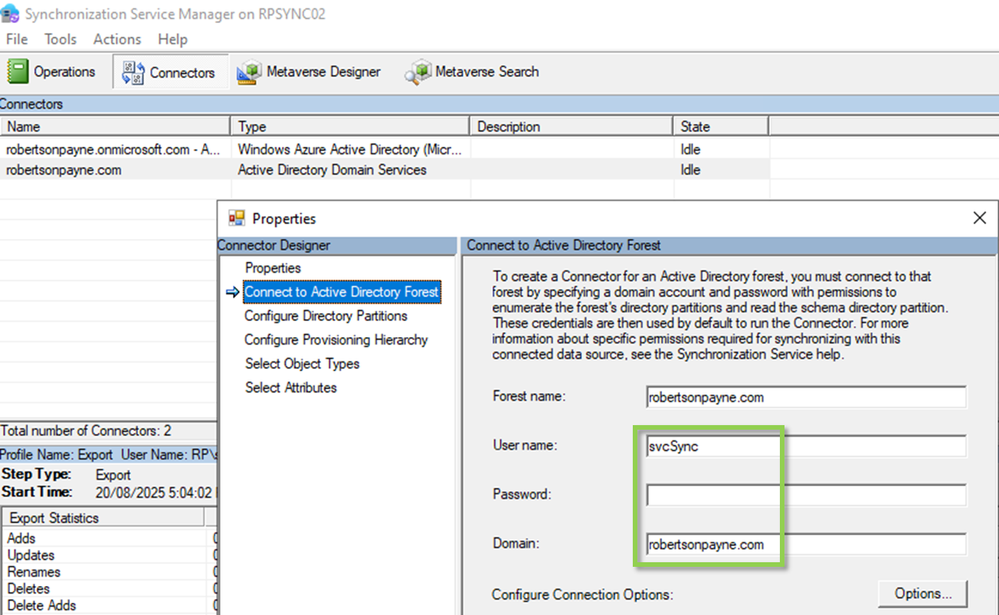Select the Select Attributes page
This screenshot has width=999, height=615.
pyautogui.click(x=291, y=387)
